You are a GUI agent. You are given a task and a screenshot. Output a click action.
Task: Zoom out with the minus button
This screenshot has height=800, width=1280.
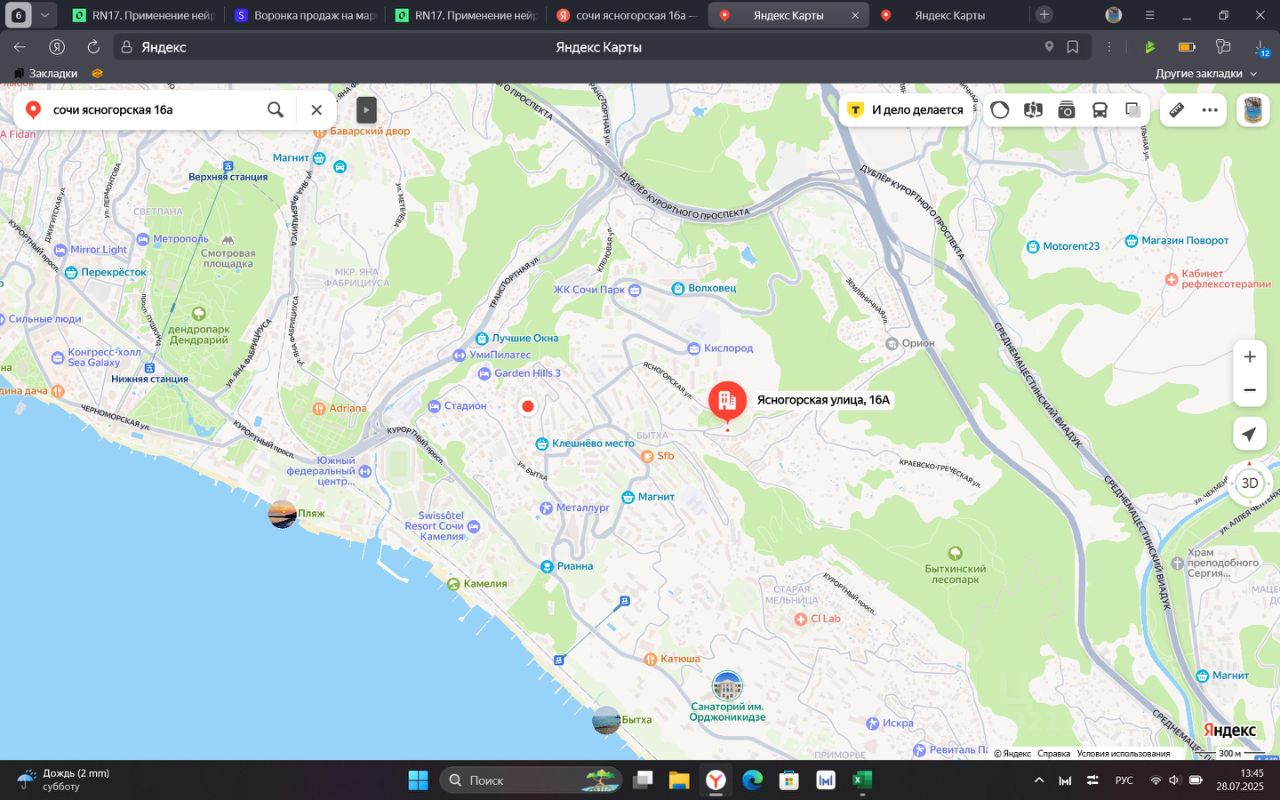click(x=1250, y=390)
